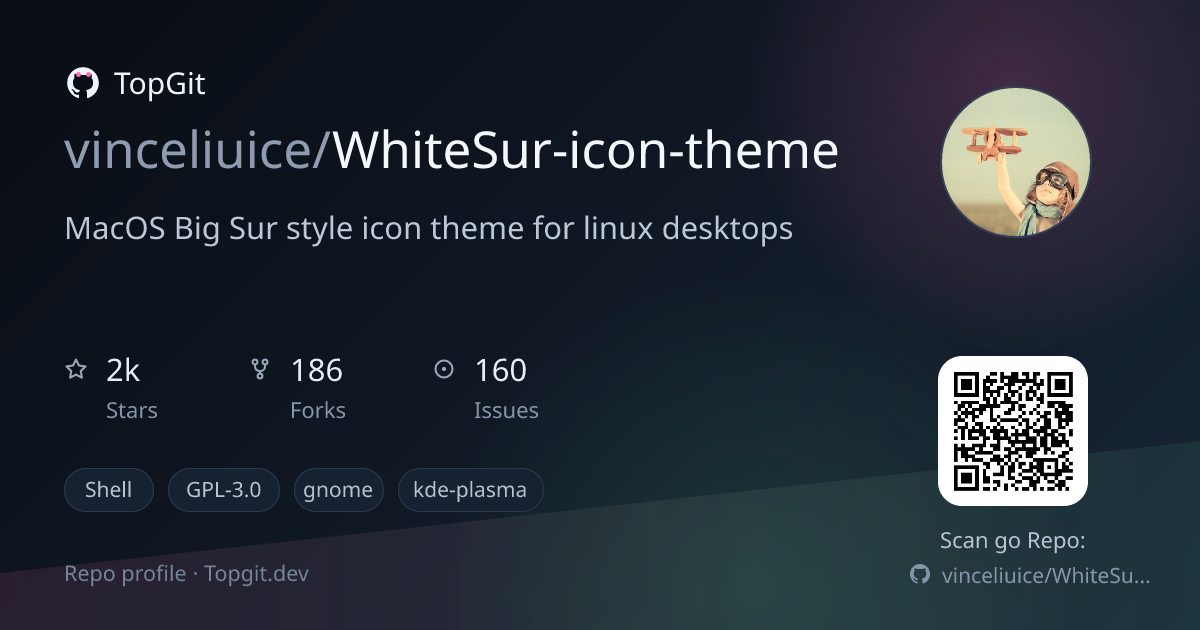This screenshot has height=630, width=1200.
Task: Click the Stars star icon
Action: click(76, 370)
